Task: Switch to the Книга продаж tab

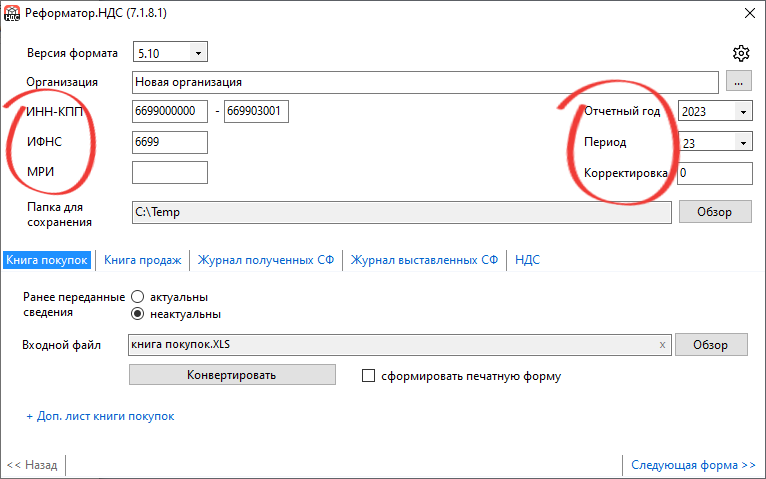Action: pyautogui.click(x=143, y=260)
